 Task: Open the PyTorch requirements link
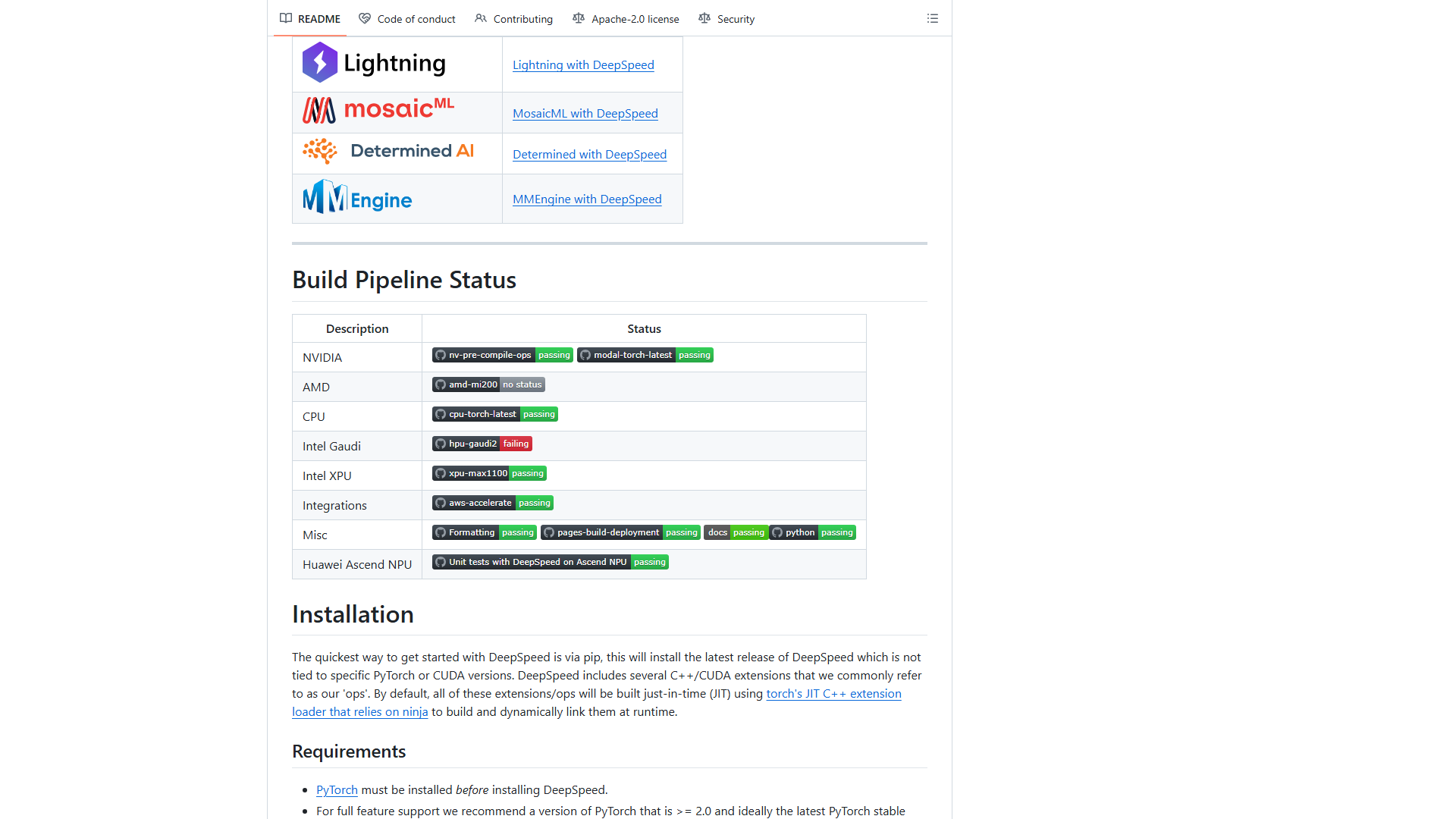337,790
